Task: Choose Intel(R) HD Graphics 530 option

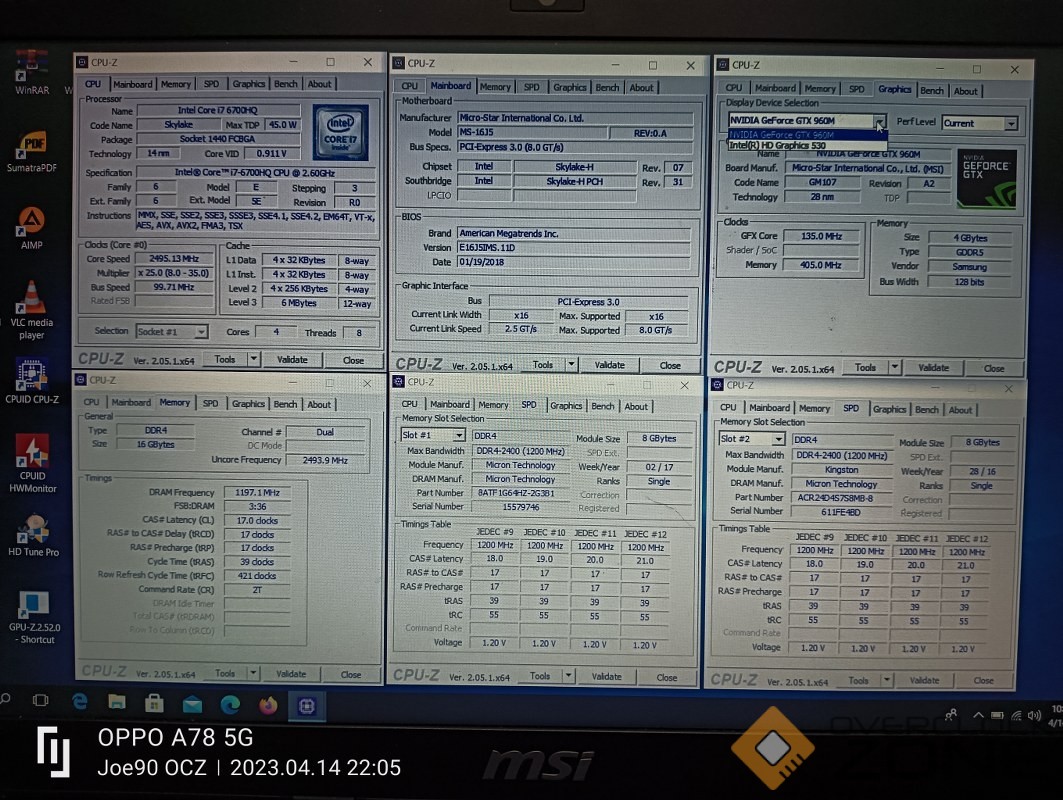Action: 807,145
